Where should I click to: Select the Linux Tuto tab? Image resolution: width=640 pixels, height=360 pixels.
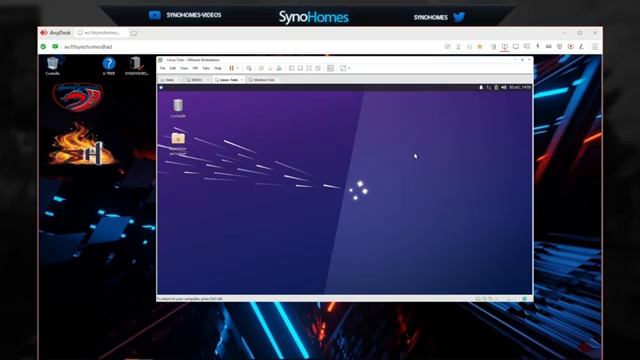coord(228,80)
